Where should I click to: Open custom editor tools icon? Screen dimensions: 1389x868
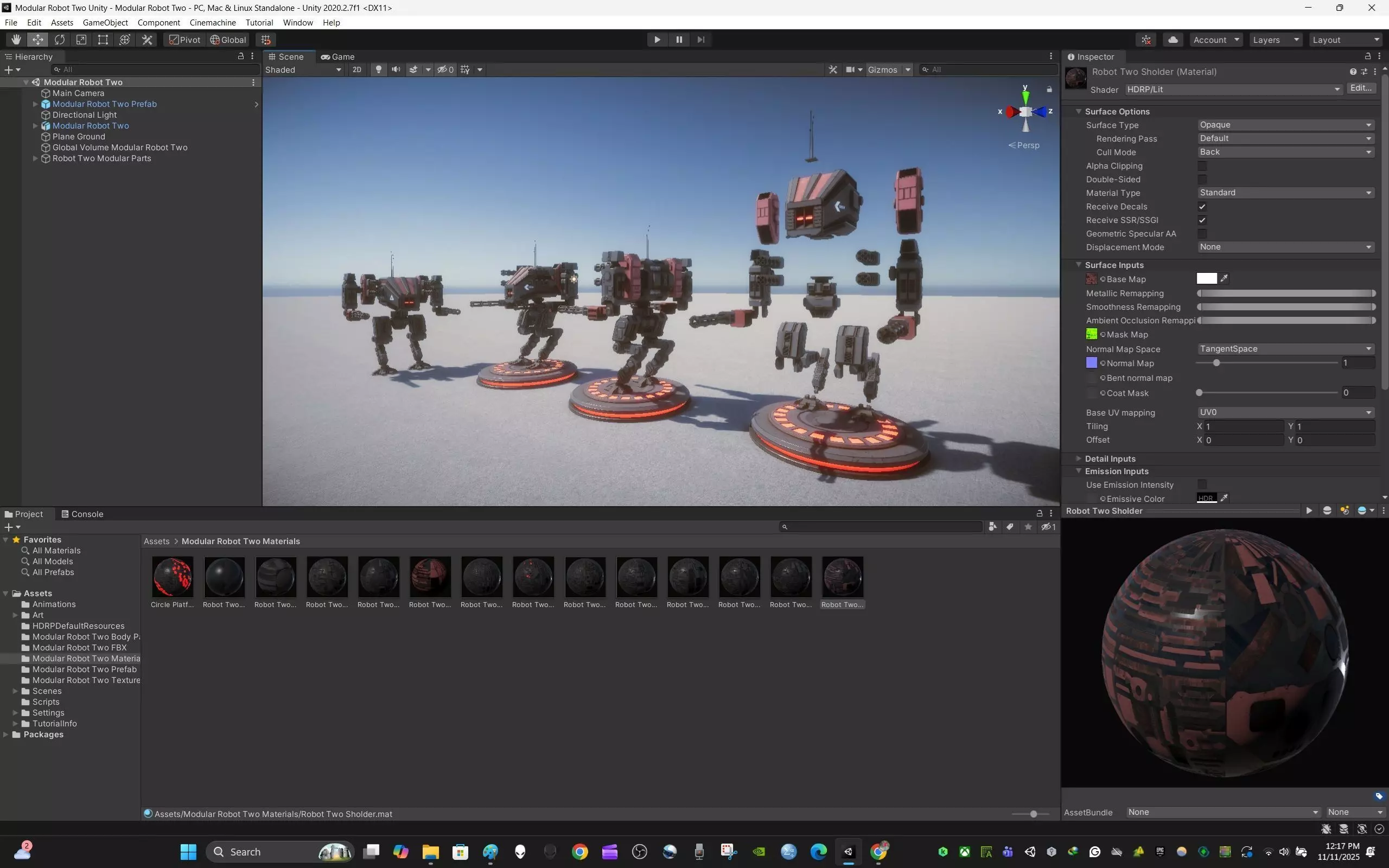147,40
